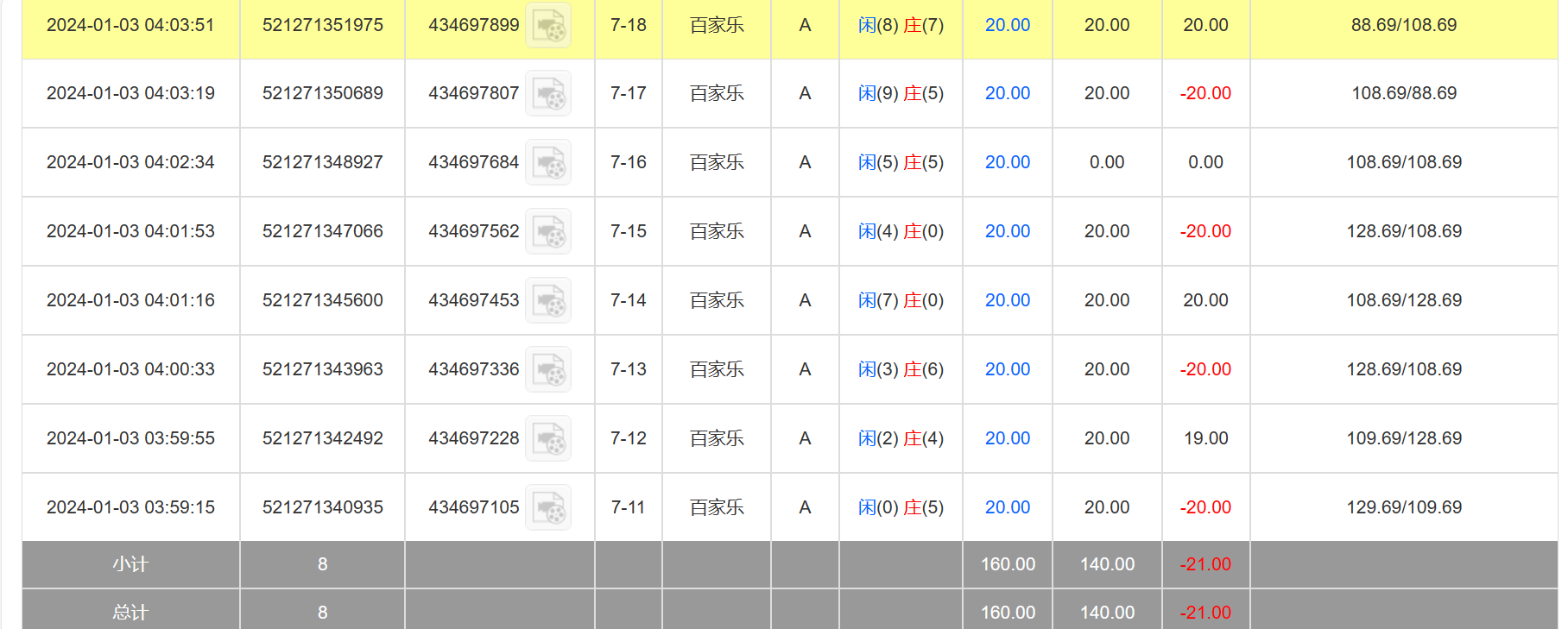Select order number 521271351975
Viewport: 1568px width, 629px height.
322,25
